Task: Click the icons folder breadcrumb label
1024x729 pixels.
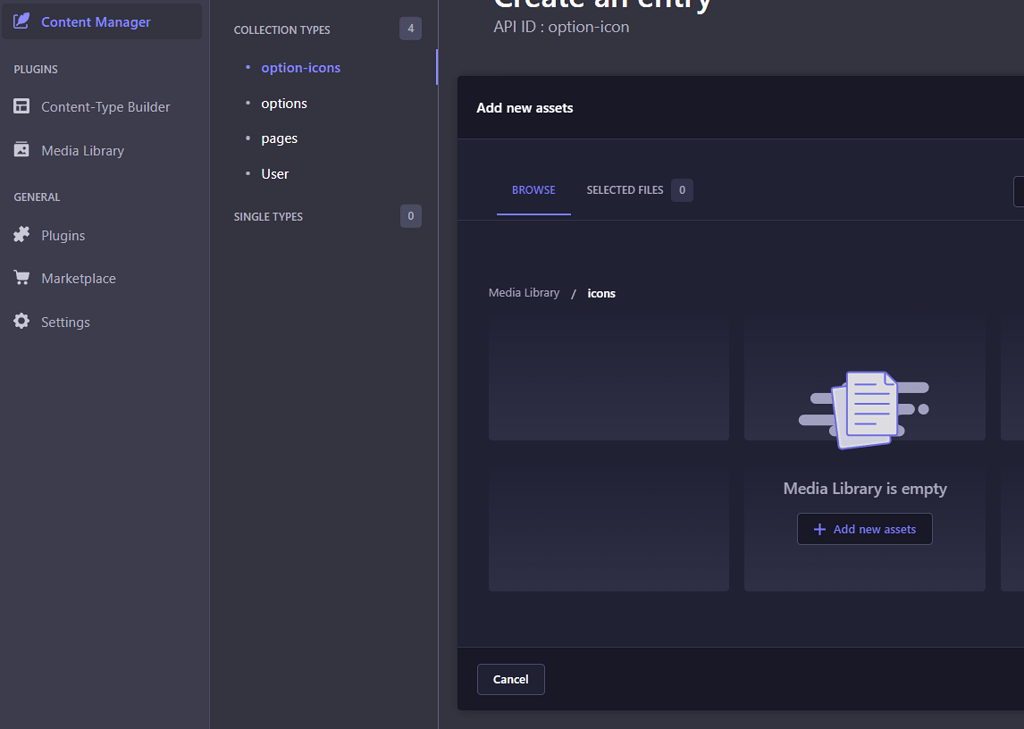Action: [x=601, y=293]
